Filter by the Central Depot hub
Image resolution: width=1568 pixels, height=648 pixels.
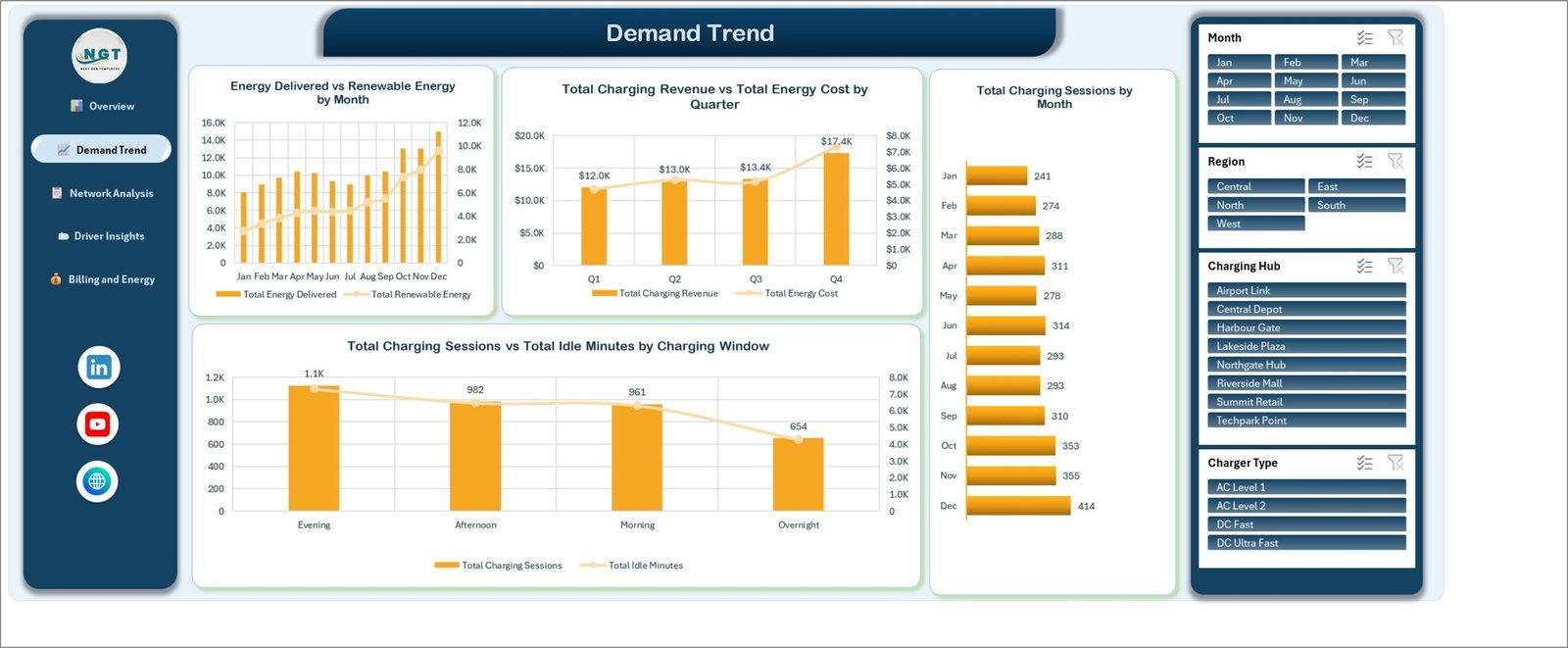1306,309
